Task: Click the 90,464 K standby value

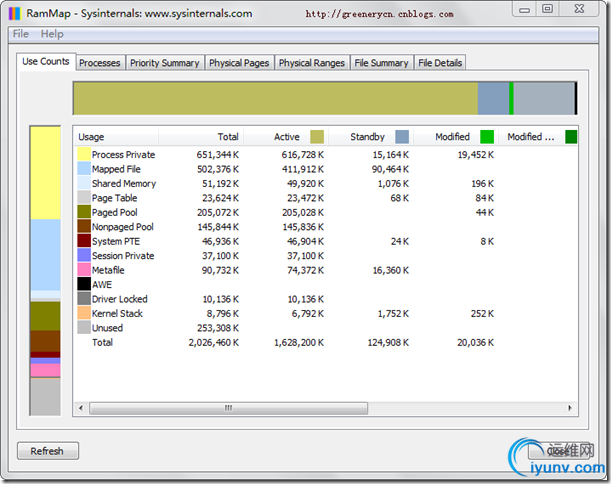Action: (x=390, y=169)
